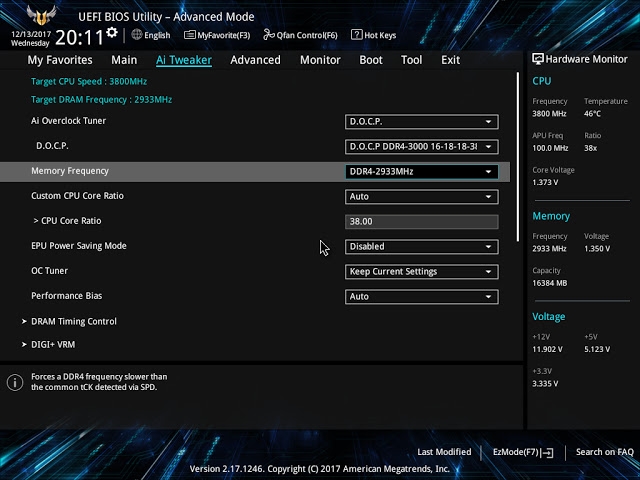Click the Qfan Control(F6) label
Image resolution: width=640 pixels, height=480 pixels.
coord(307,36)
